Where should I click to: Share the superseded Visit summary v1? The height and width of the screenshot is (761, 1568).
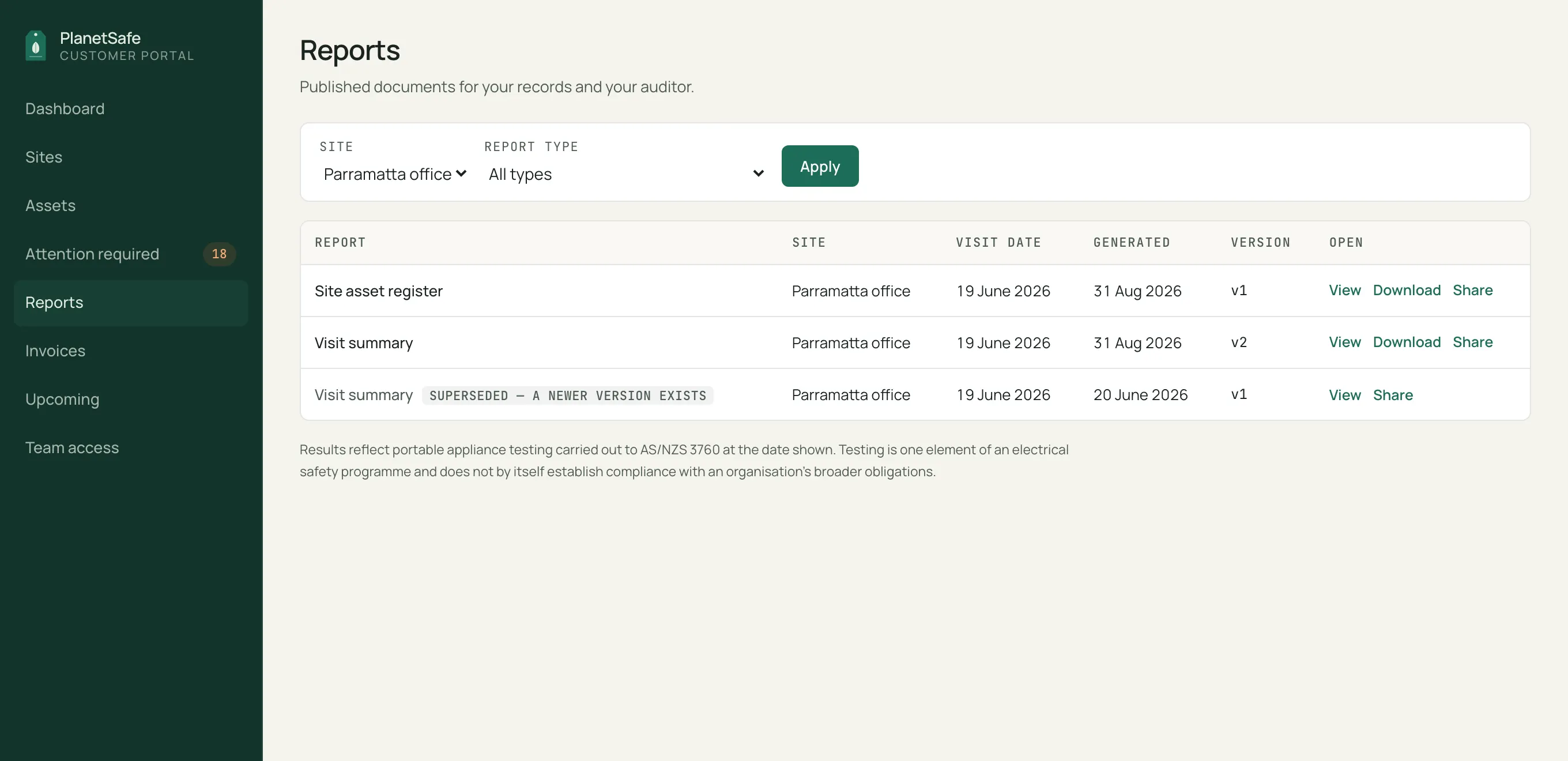(1393, 395)
